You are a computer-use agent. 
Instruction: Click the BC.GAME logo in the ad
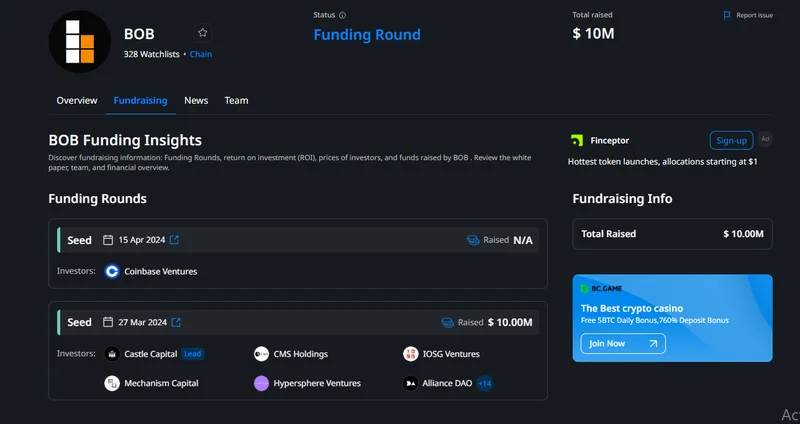click(x=601, y=289)
